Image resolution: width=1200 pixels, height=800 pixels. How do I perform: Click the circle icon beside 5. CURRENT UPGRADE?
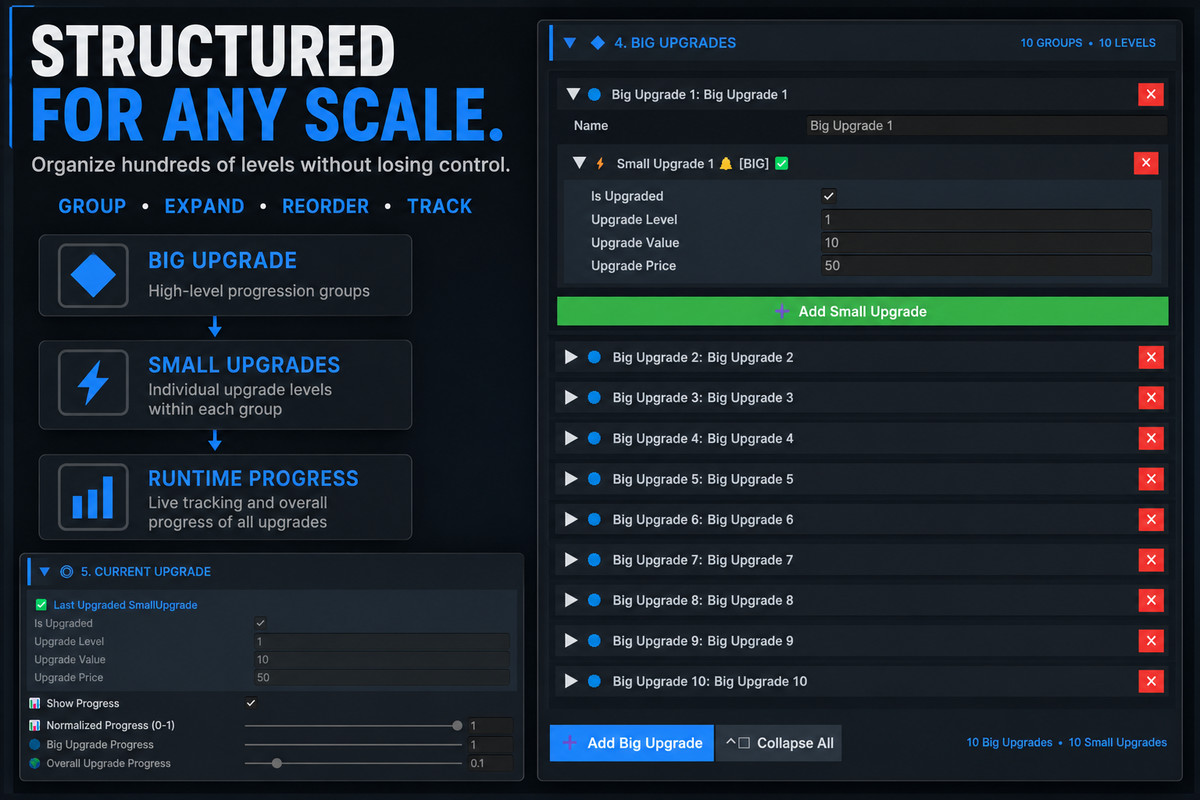tap(67, 572)
